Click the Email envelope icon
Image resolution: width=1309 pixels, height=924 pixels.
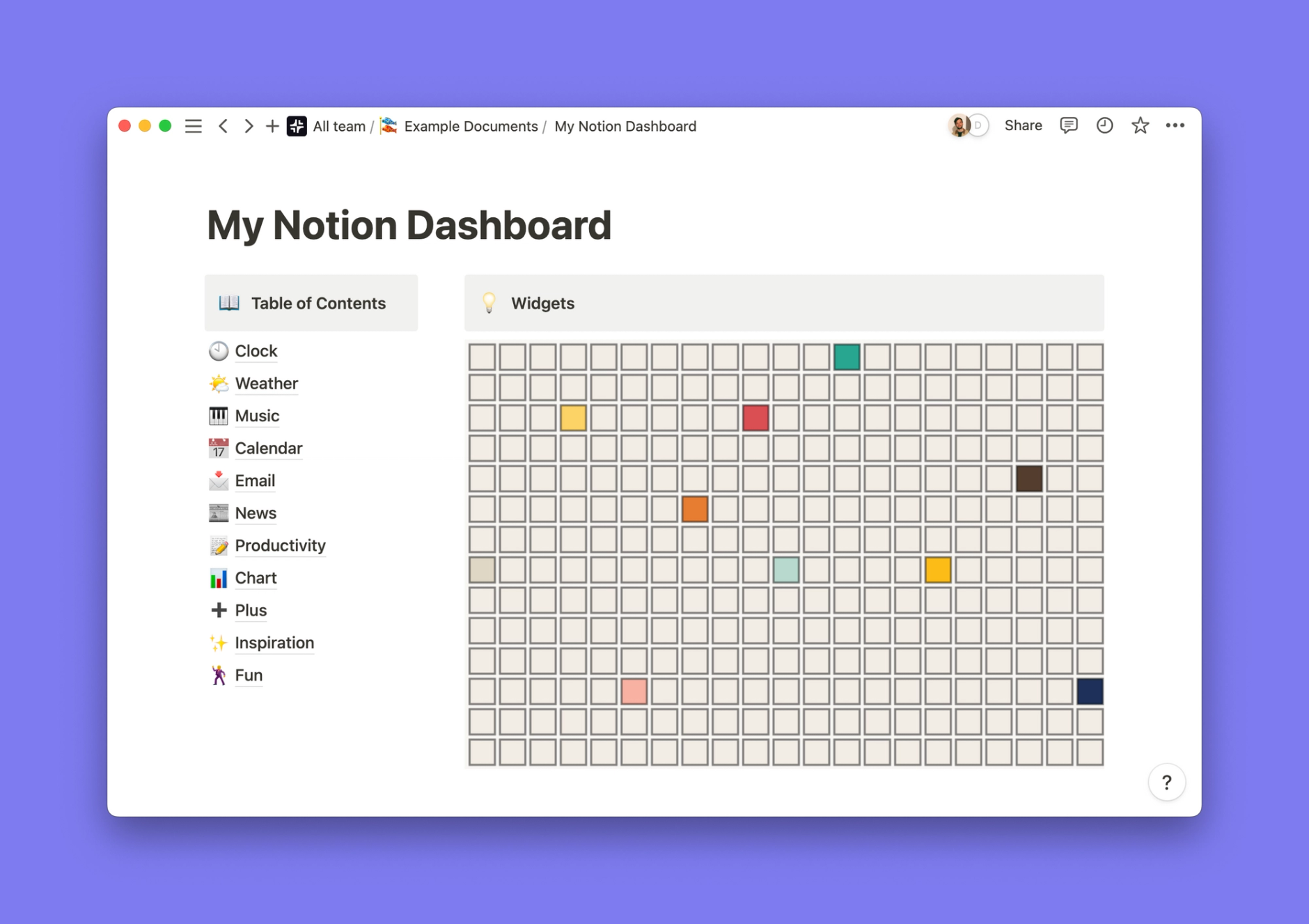219,480
